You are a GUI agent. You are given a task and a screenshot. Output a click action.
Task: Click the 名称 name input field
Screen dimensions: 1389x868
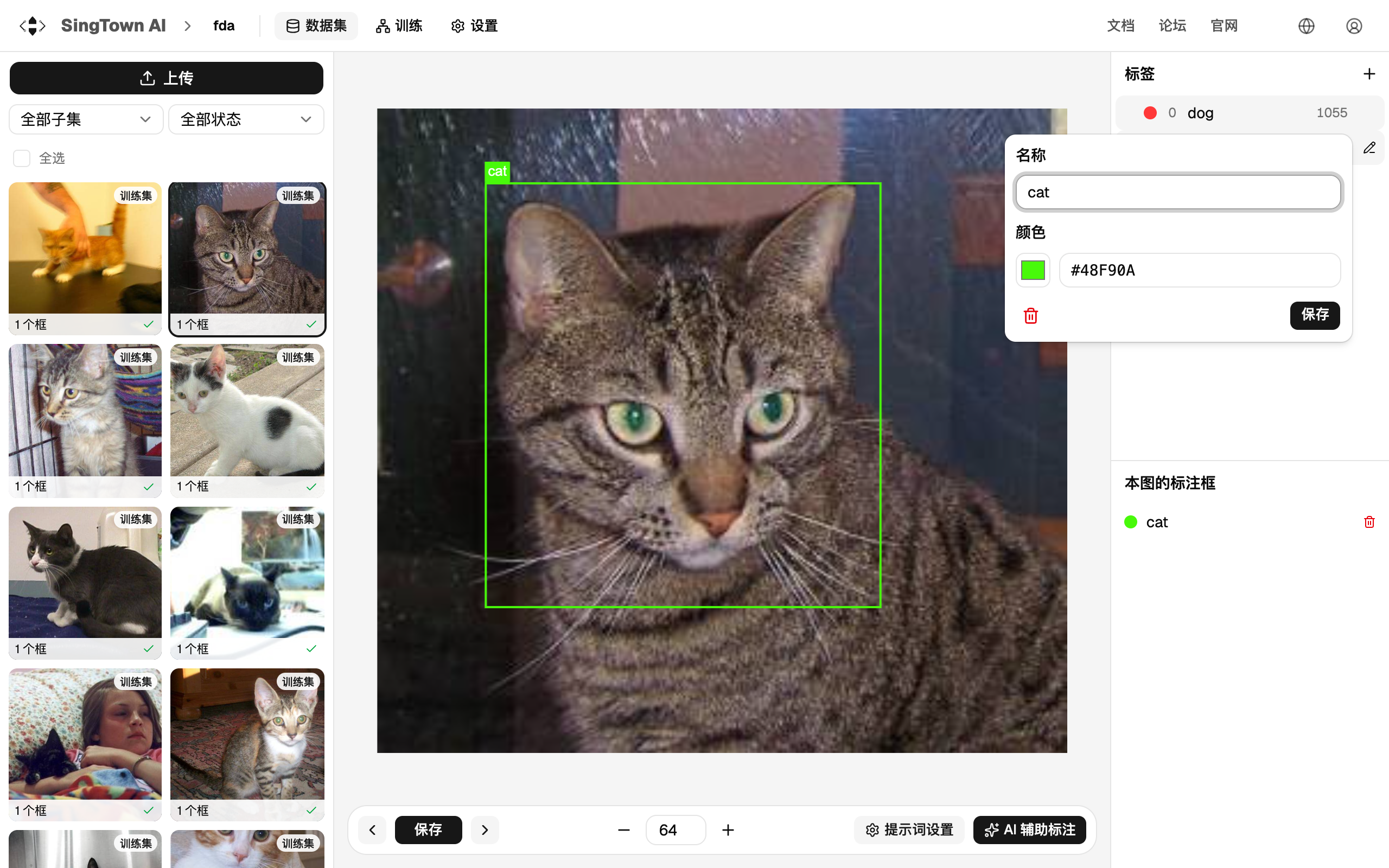point(1178,192)
